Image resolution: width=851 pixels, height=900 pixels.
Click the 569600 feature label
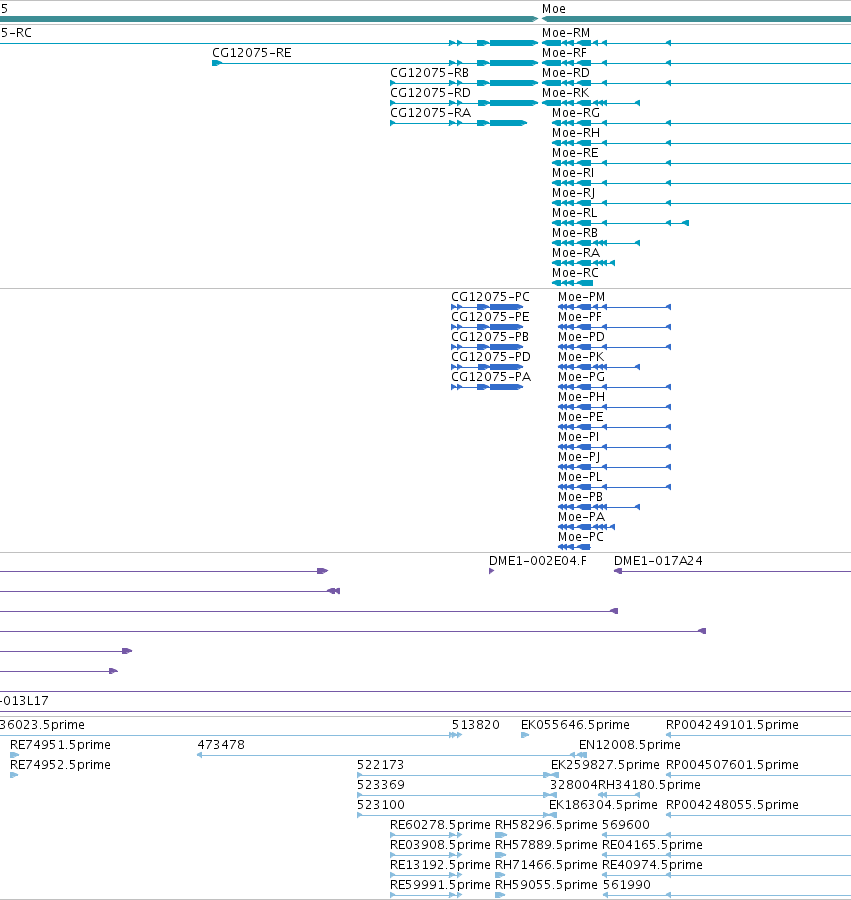(625, 825)
